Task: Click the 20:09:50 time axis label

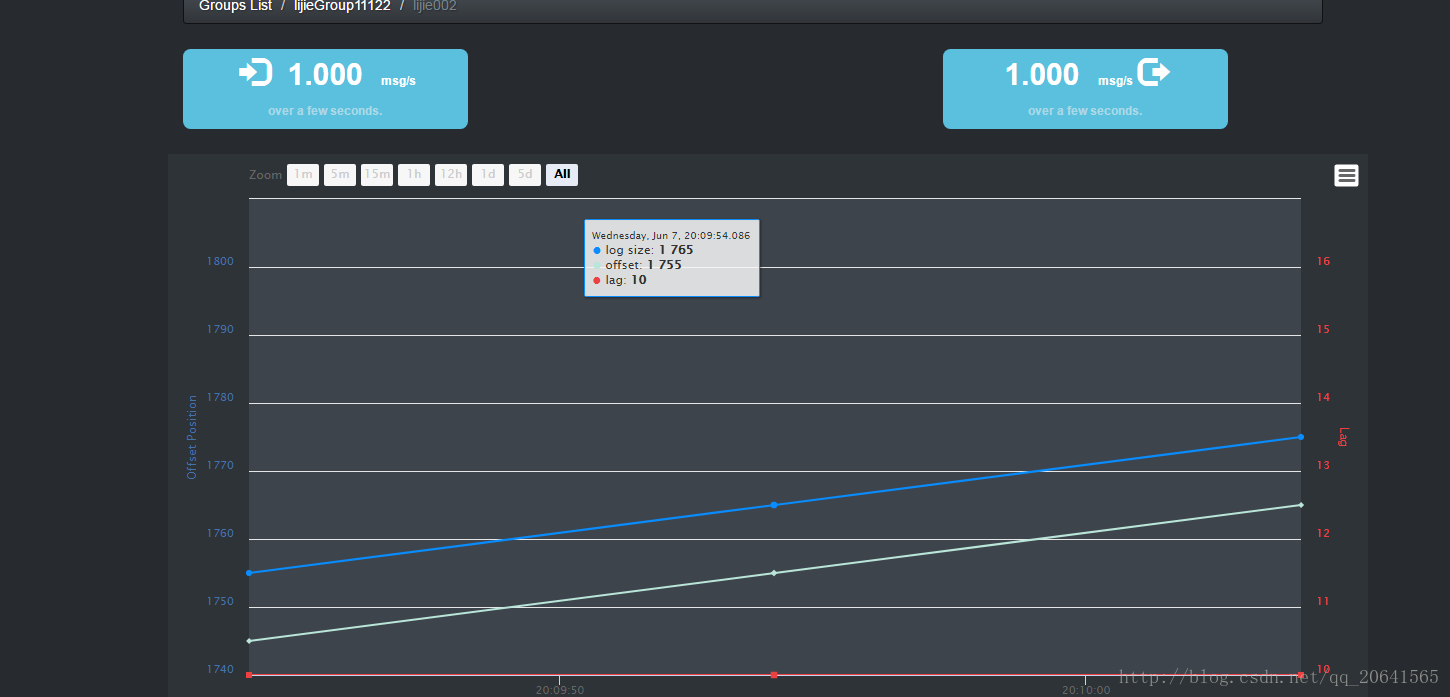Action: (x=559, y=690)
